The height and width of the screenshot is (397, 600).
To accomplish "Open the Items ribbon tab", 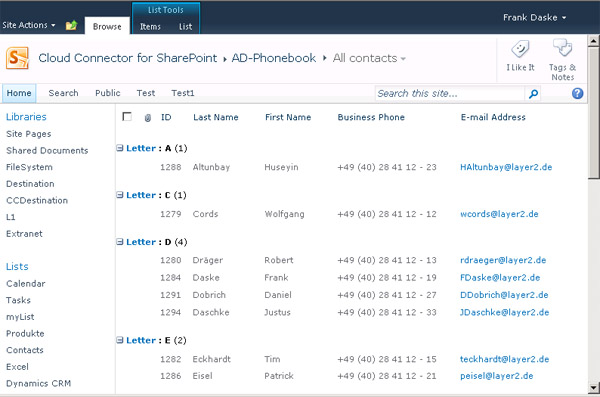I will click(150, 26).
